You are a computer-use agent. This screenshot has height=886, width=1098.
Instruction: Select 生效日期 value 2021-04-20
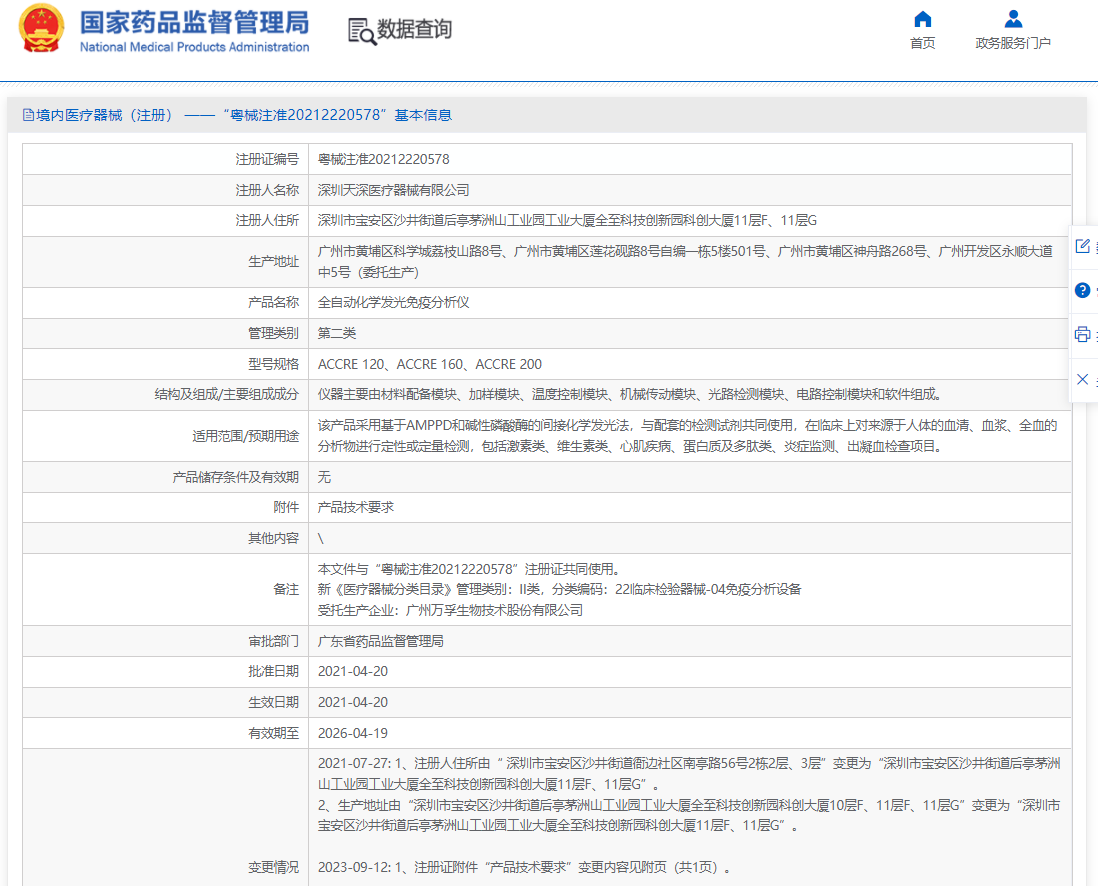353,702
